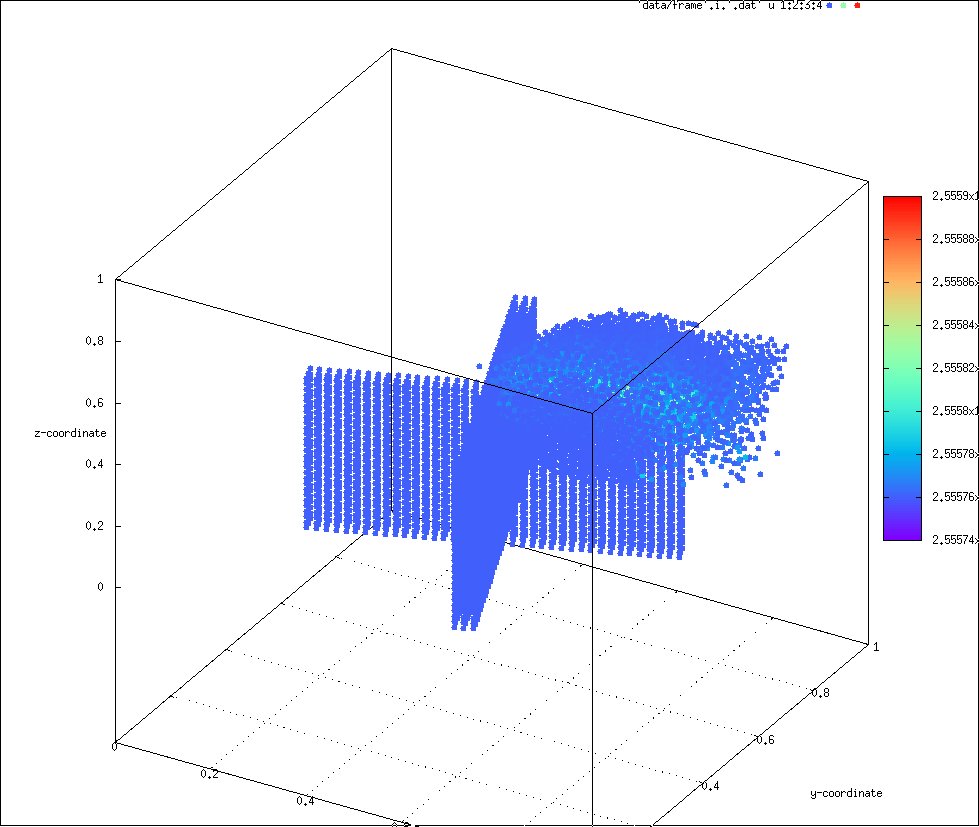Click the blue point marker in the legend

pyautogui.click(x=827, y=5)
